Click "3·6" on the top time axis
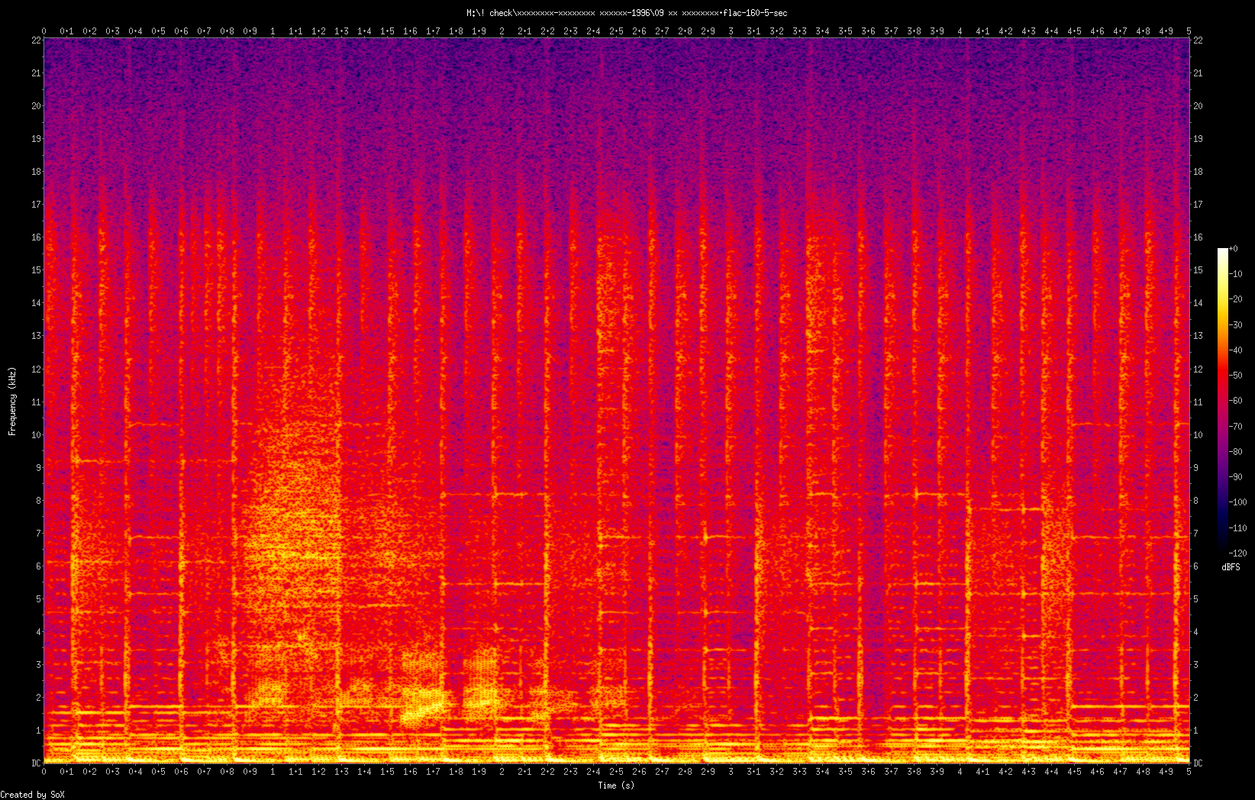 click(868, 31)
